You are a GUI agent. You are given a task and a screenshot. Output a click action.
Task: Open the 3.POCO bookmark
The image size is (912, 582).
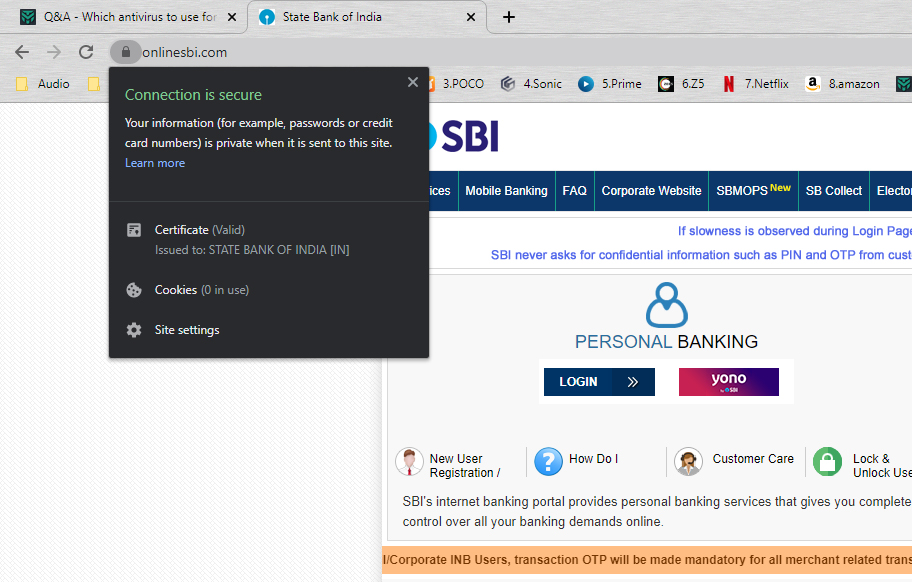tap(455, 84)
